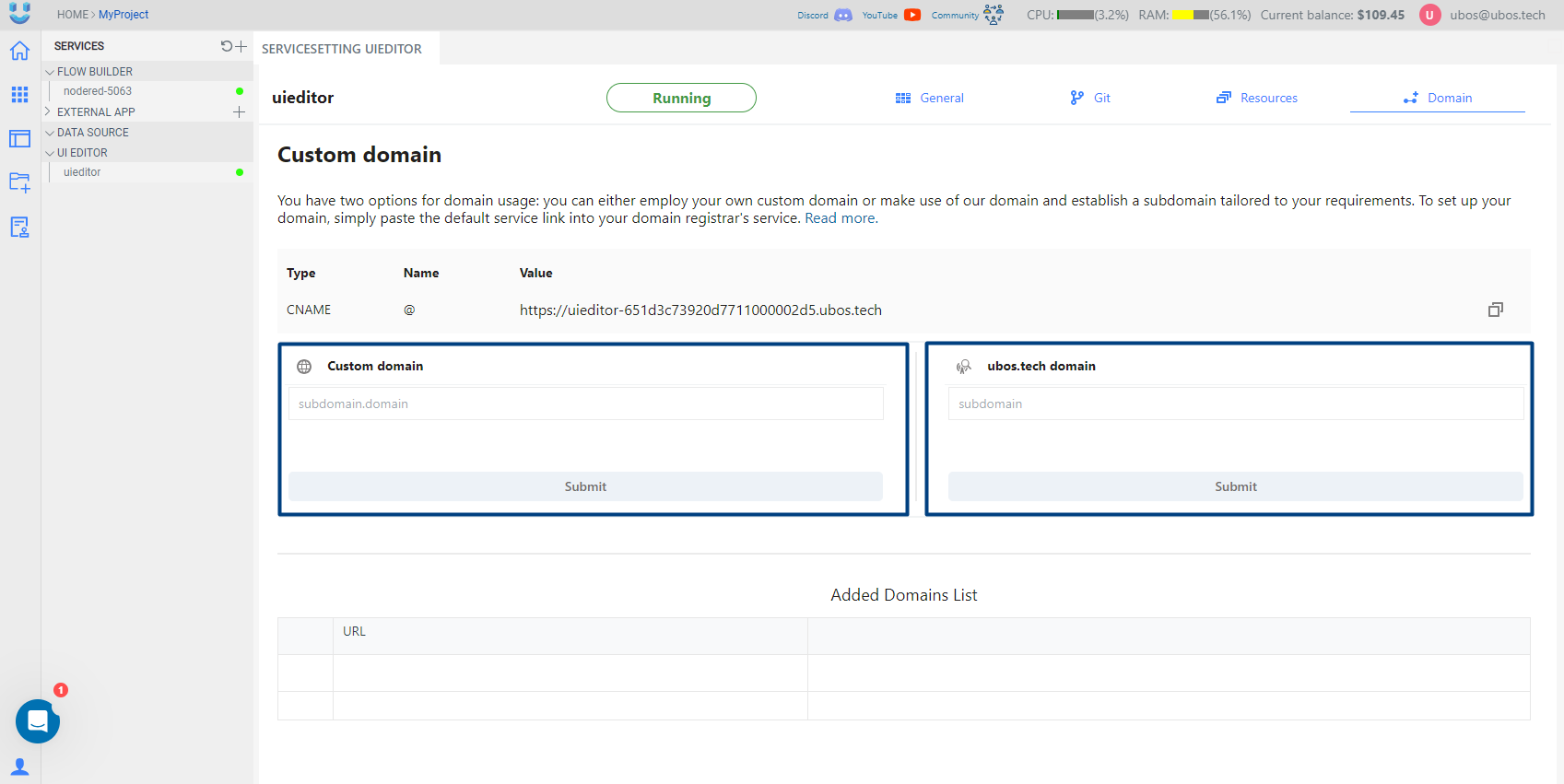1564x784 pixels.
Task: Refresh the services list
Action: pyautogui.click(x=227, y=46)
